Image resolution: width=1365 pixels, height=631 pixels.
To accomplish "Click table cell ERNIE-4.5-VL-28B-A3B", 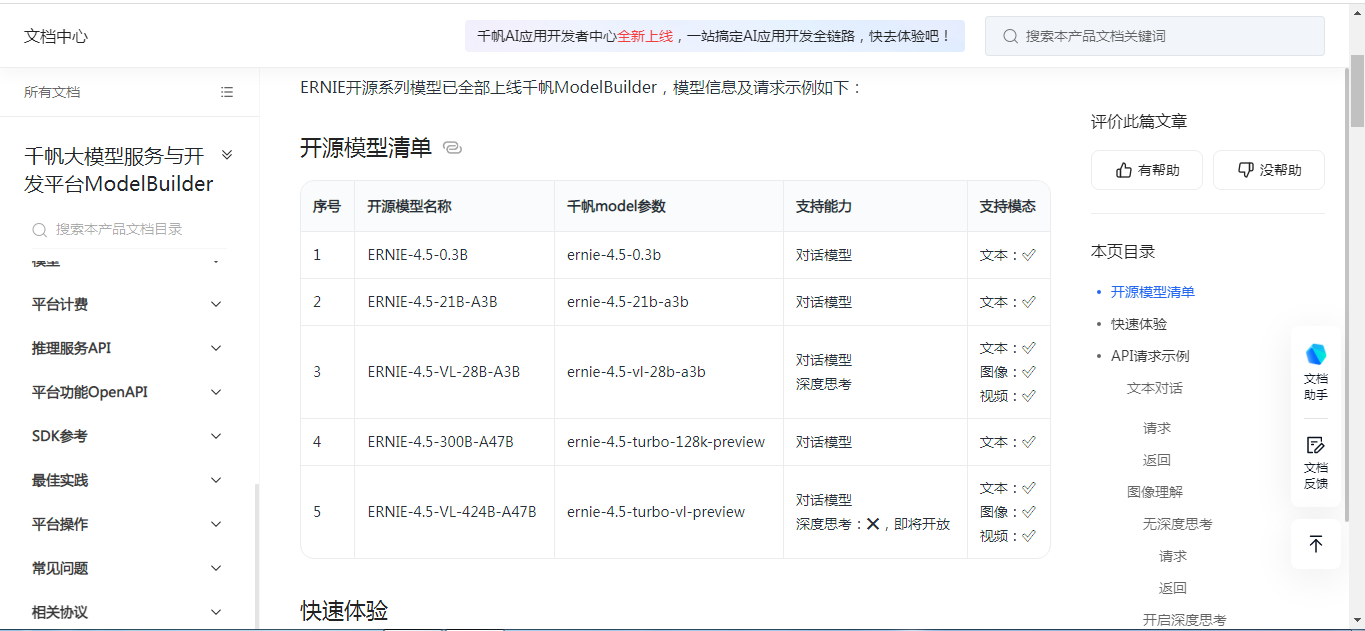I will 444,372.
